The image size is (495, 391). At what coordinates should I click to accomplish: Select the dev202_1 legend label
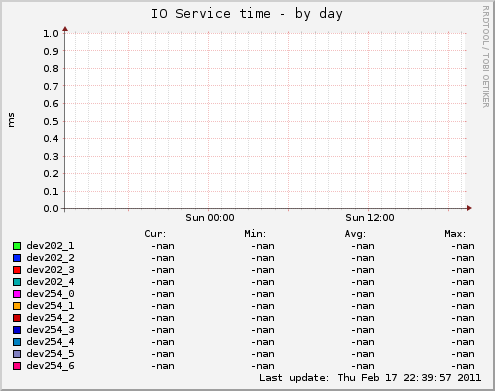[x=50, y=246]
